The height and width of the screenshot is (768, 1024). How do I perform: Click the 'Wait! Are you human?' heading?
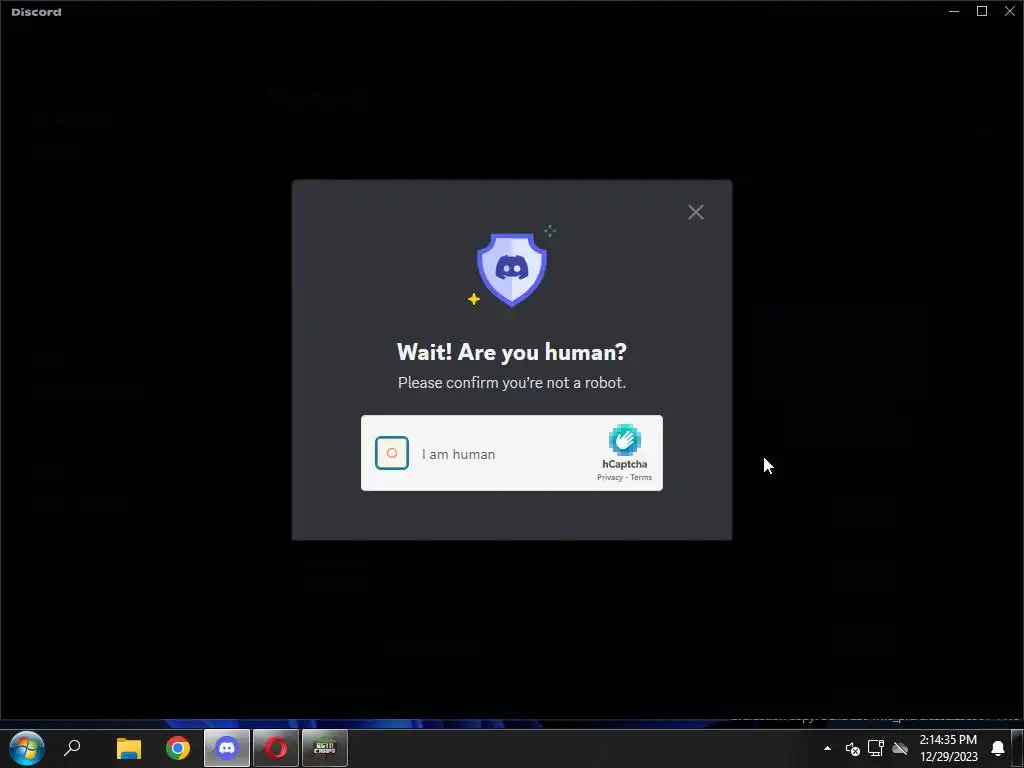(x=512, y=352)
